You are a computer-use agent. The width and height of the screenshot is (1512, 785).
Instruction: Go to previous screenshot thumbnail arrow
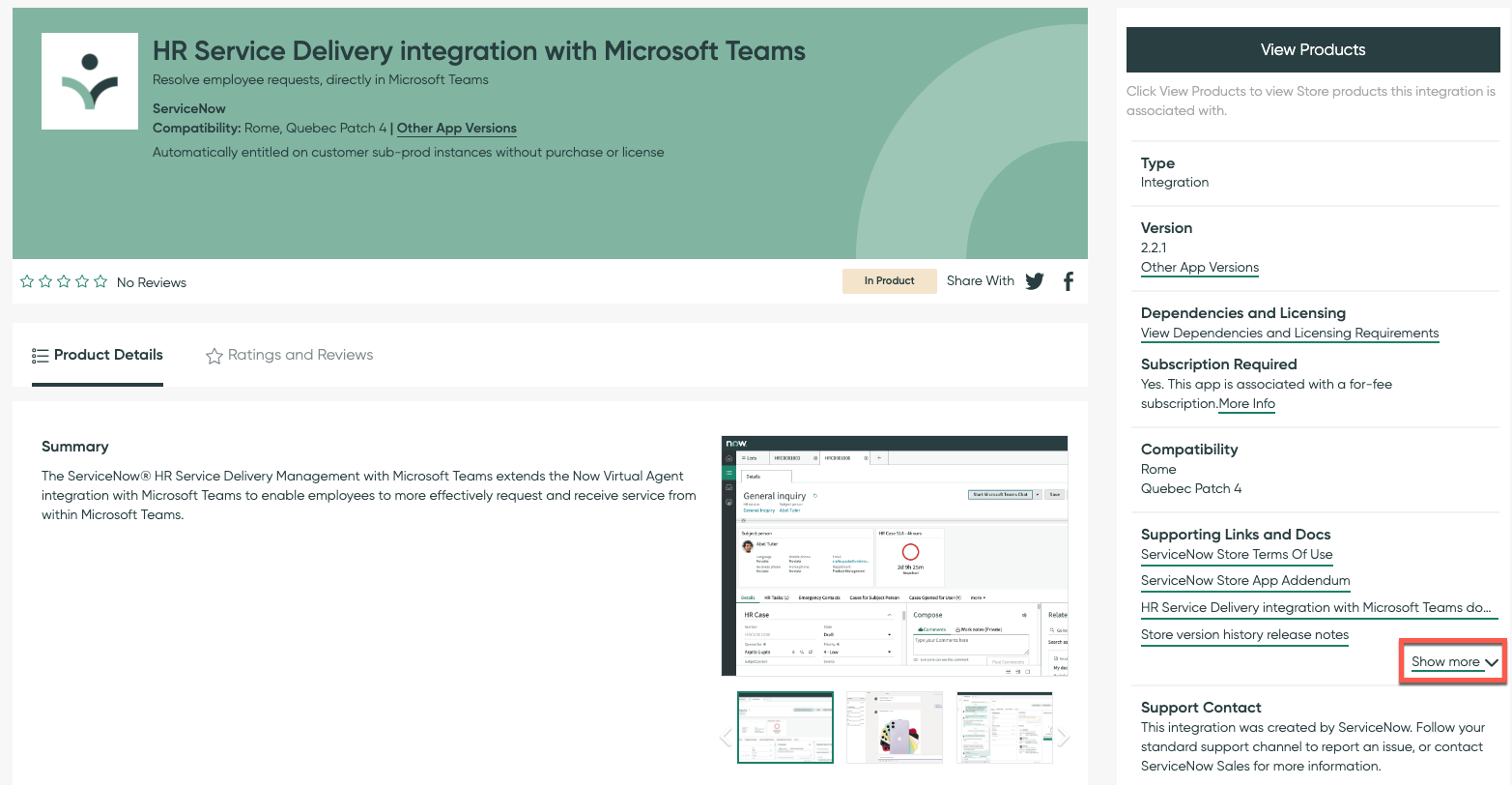(x=727, y=738)
